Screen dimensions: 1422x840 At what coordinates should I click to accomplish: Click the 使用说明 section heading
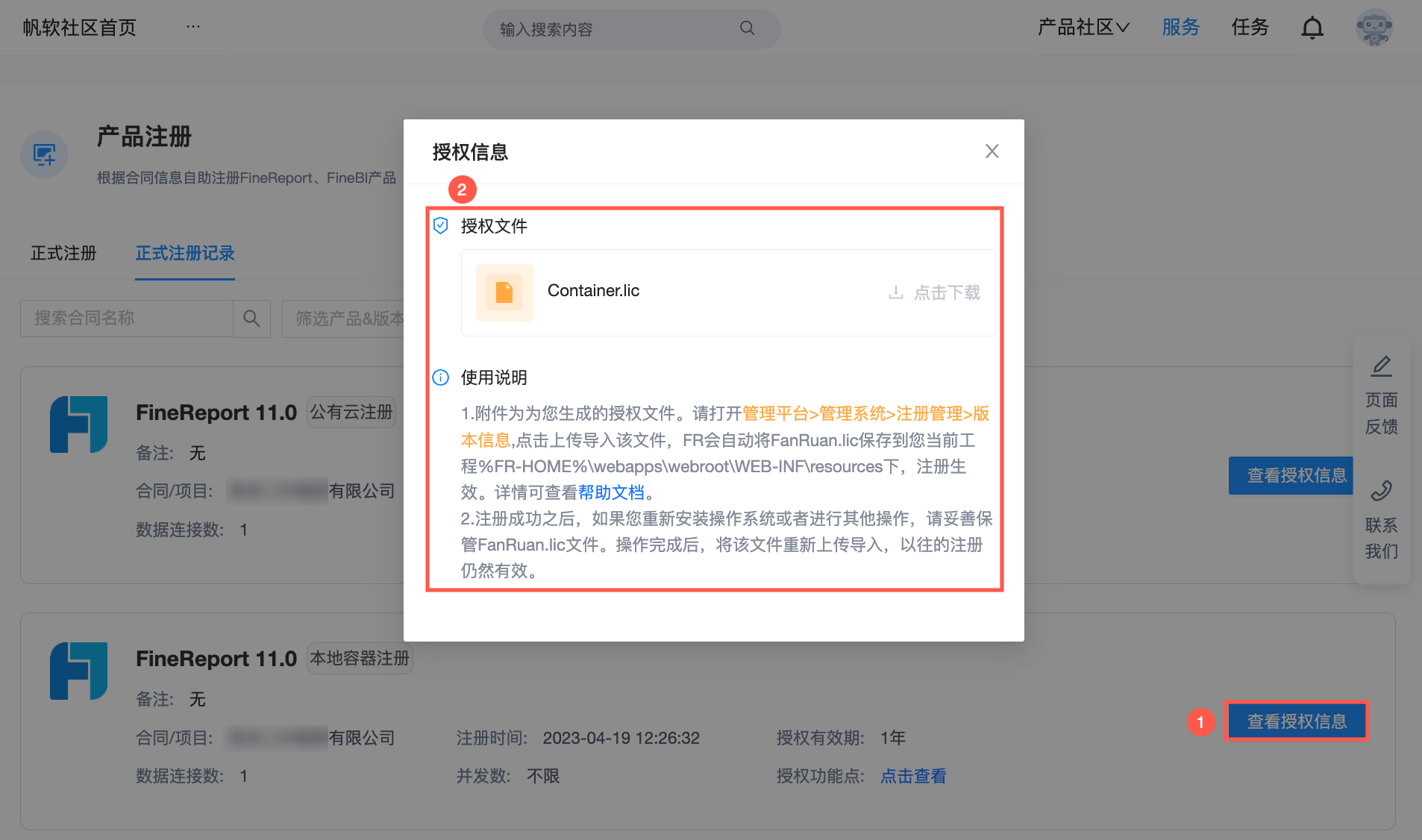(494, 377)
